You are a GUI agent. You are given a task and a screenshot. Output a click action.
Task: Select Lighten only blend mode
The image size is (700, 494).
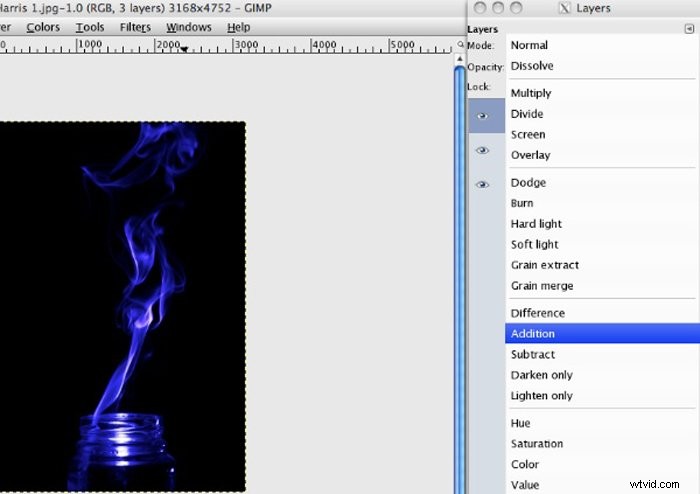pyautogui.click(x=541, y=396)
